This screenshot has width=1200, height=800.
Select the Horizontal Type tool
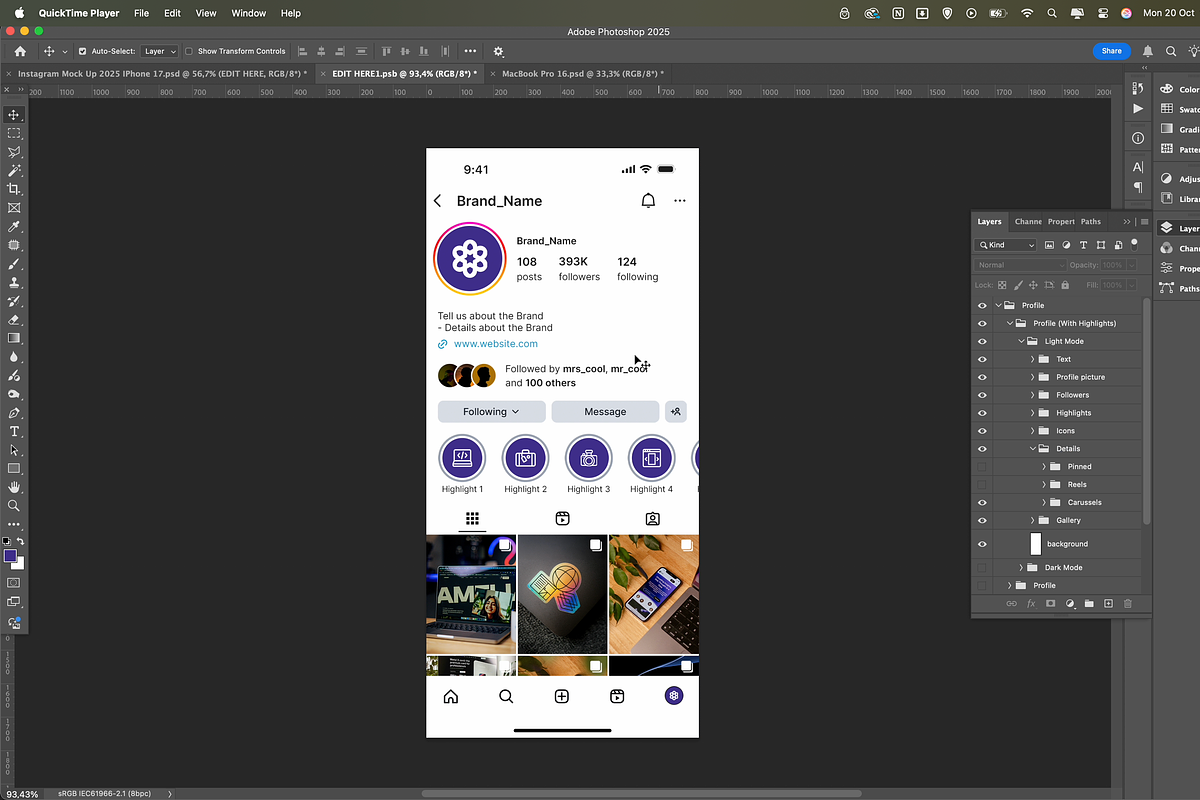tap(14, 432)
